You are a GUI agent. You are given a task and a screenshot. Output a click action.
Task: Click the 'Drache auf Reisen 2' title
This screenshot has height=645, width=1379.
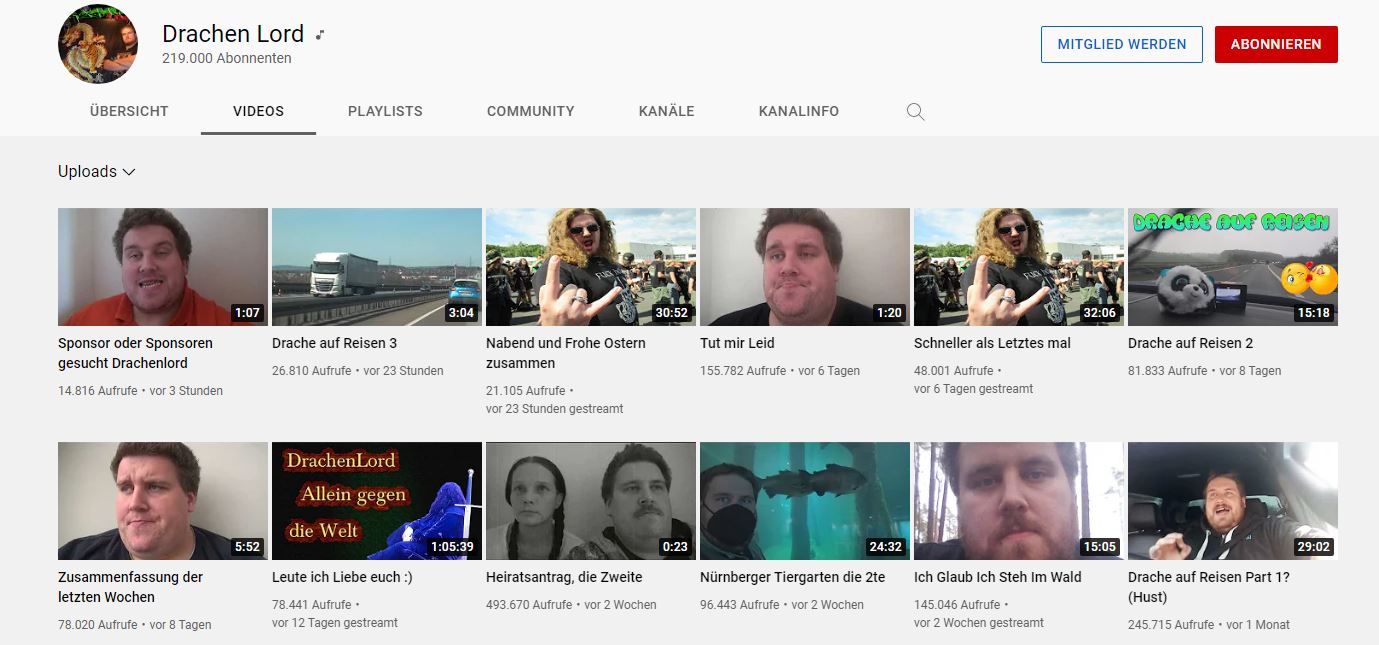tap(1190, 343)
